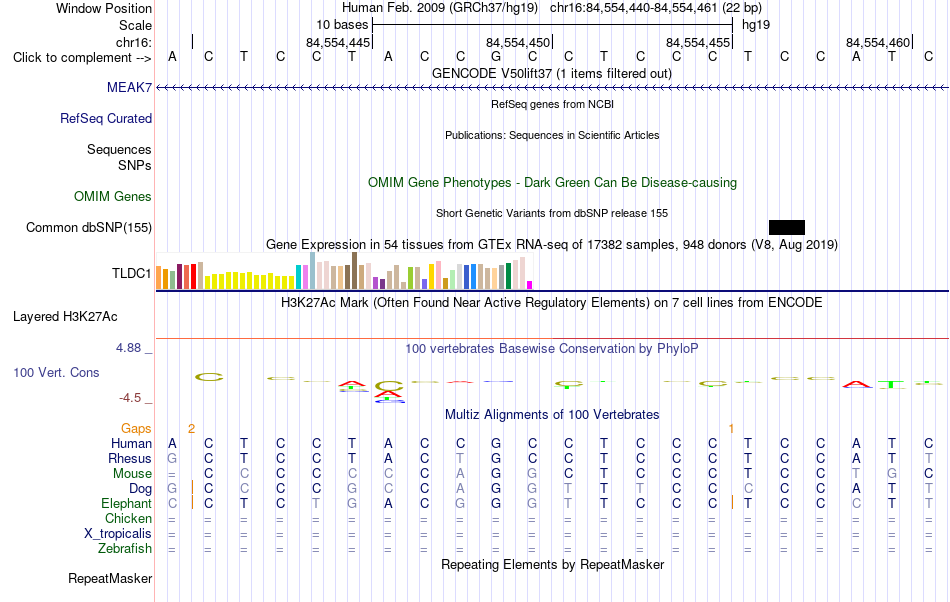Viewport: 950px width, 602px height.
Task: Click the chr16 position label 84,554,455
Action: 698,42
